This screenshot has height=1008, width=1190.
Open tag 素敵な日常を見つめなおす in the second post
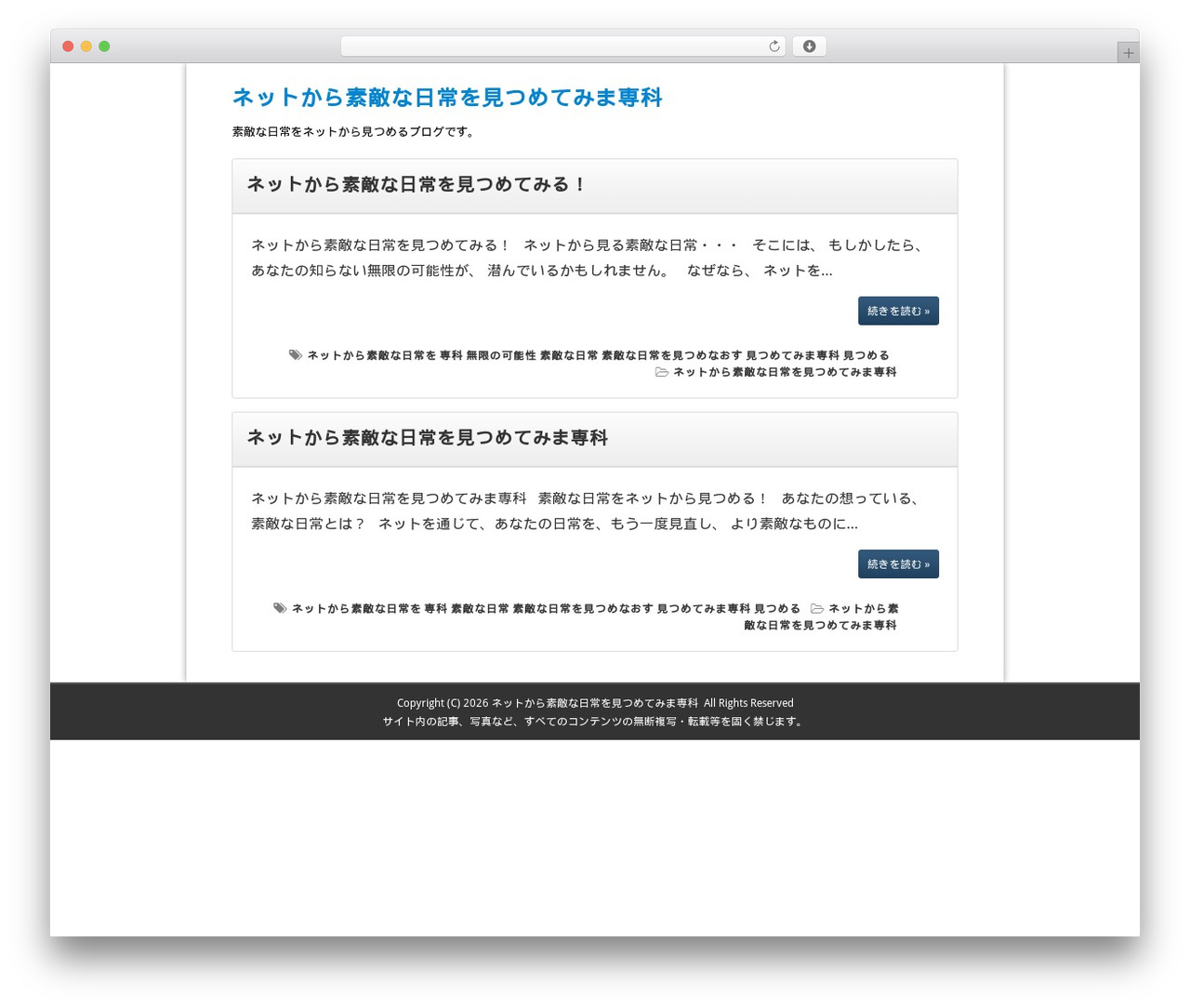[583, 608]
